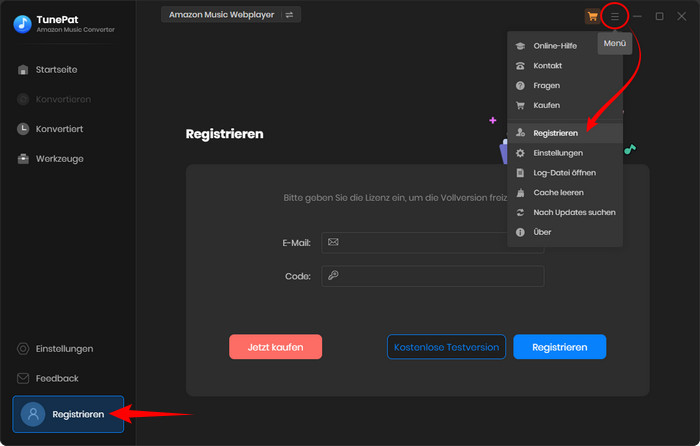Click the broom icon beside Cache leeren
Screen dimensions: 700x446
(x=520, y=192)
